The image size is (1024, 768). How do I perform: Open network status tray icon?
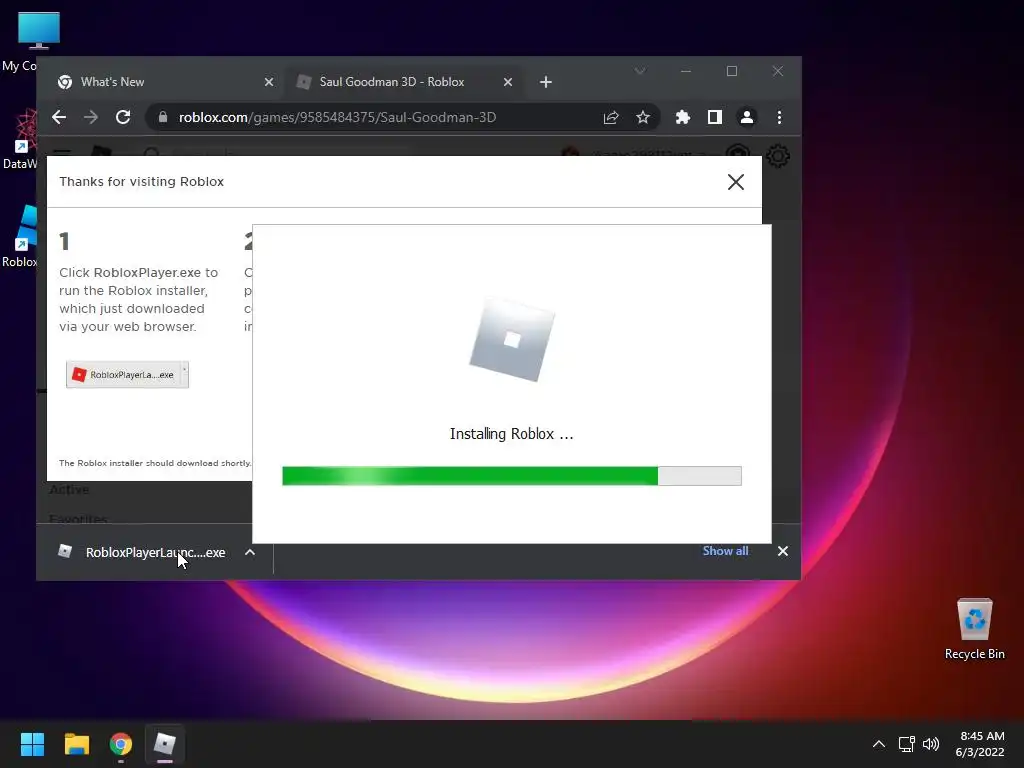tap(906, 744)
